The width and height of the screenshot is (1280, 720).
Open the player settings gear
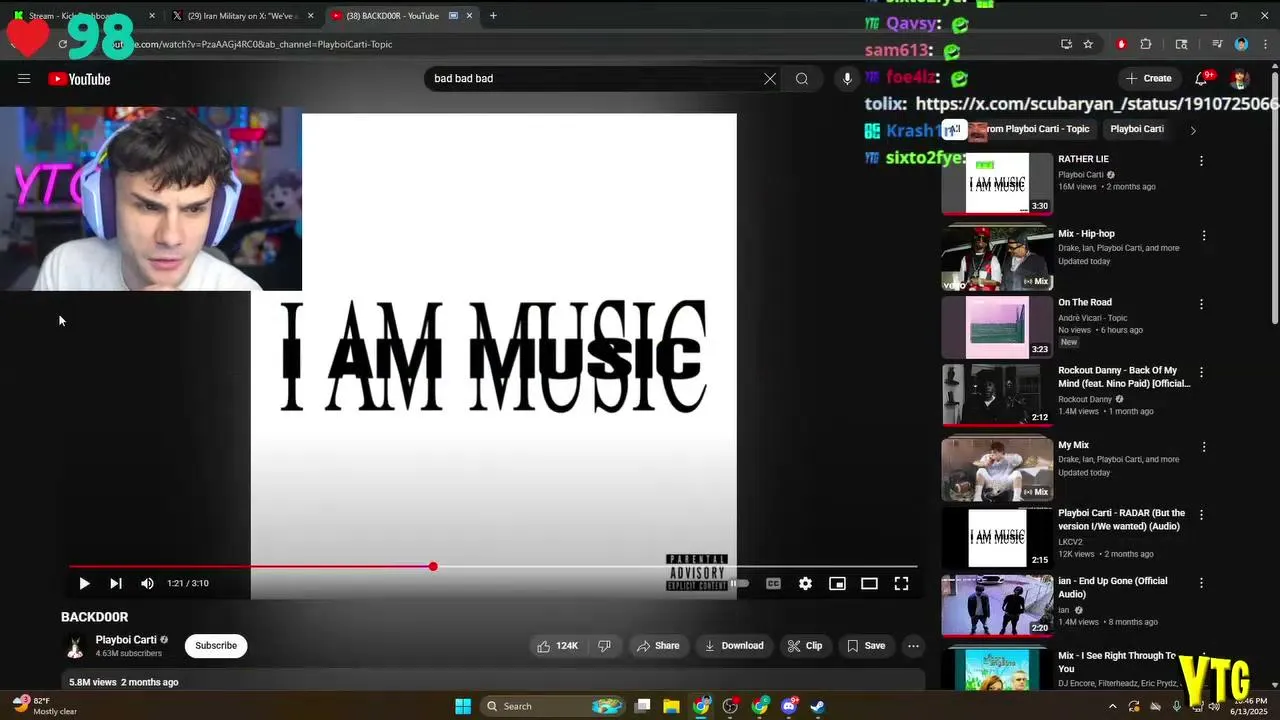805,583
